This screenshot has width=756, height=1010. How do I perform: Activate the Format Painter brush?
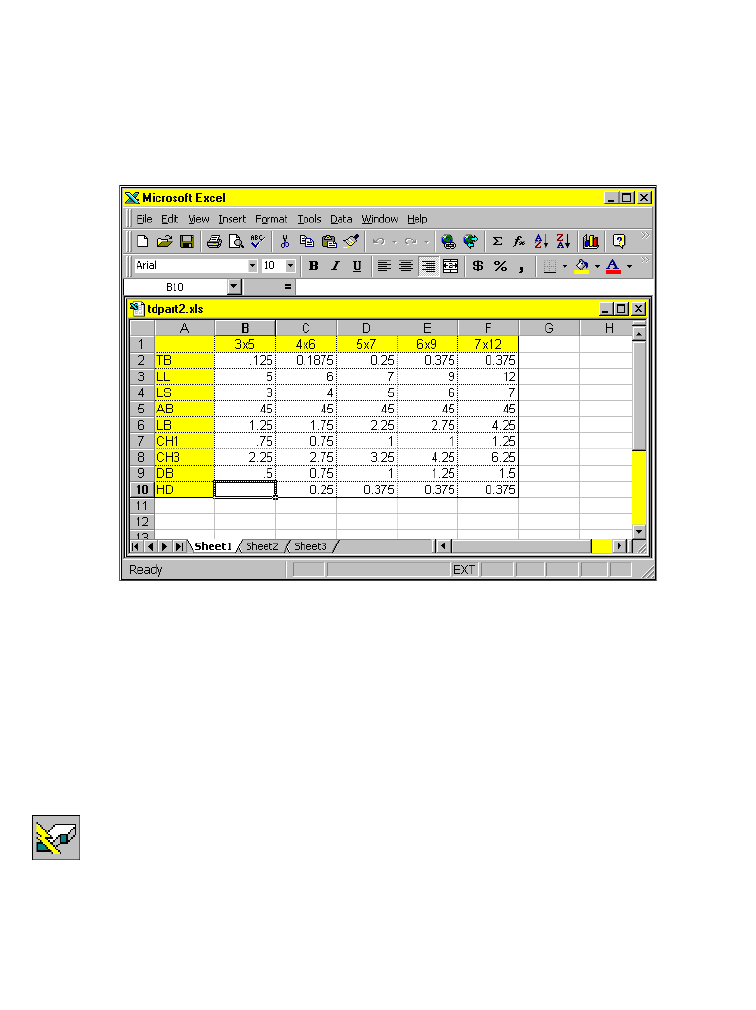(x=351, y=242)
